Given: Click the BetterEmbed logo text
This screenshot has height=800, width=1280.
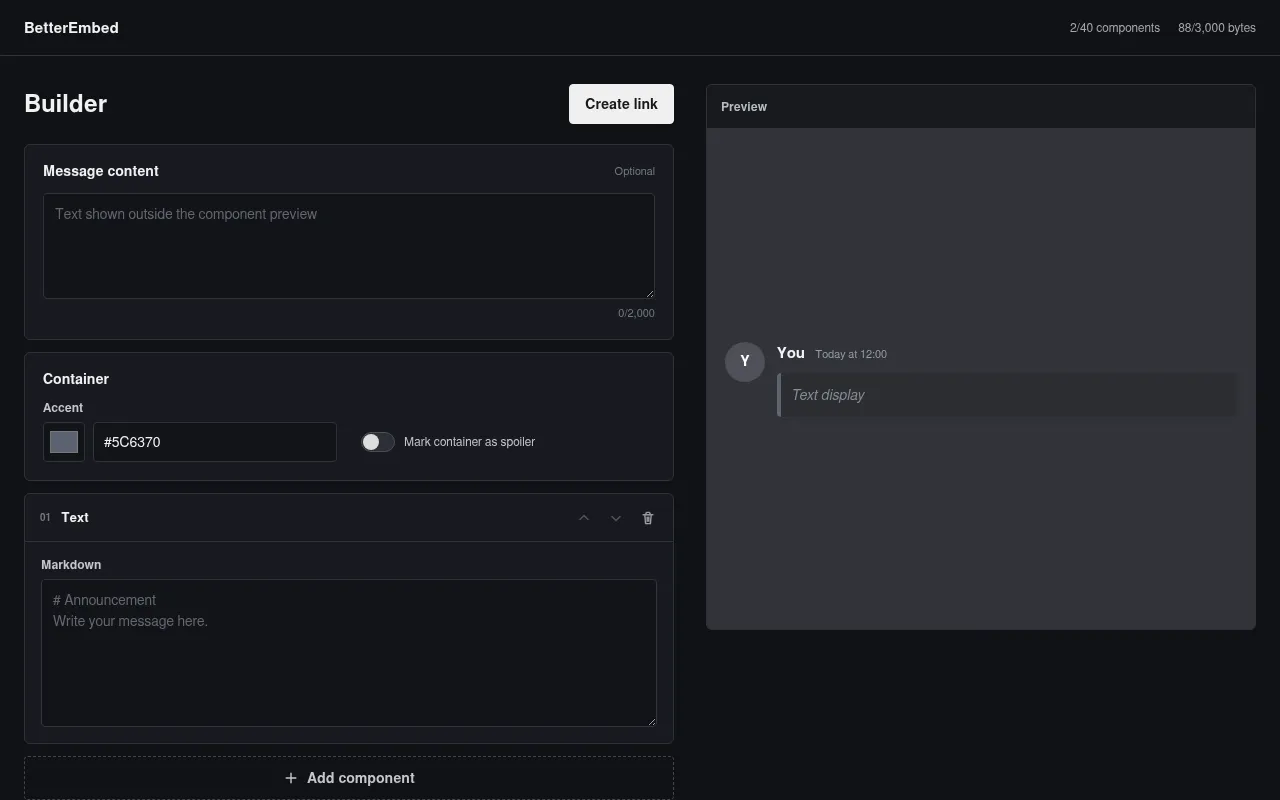Looking at the screenshot, I should click(71, 28).
